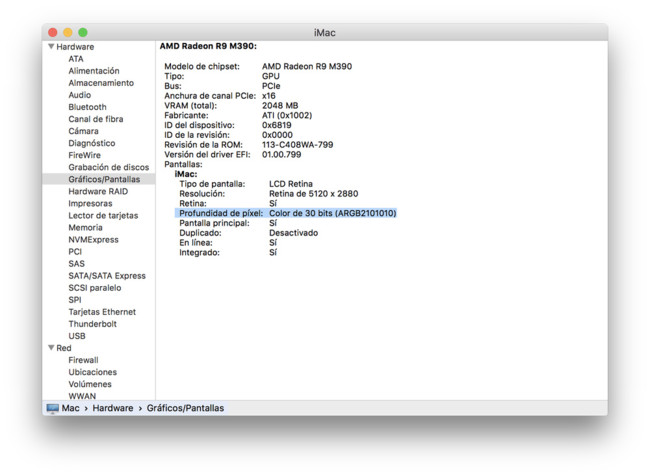Screen dimensions: 650x476
Task: Select the VRAM (total) 2048 MB row
Action: [231, 105]
